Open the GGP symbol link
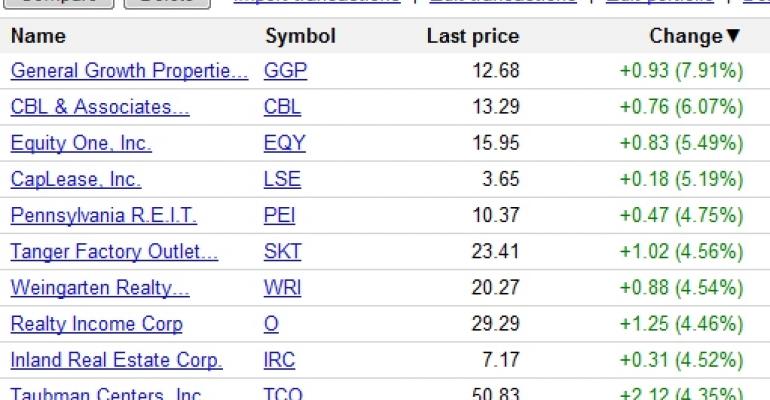 [285, 71]
